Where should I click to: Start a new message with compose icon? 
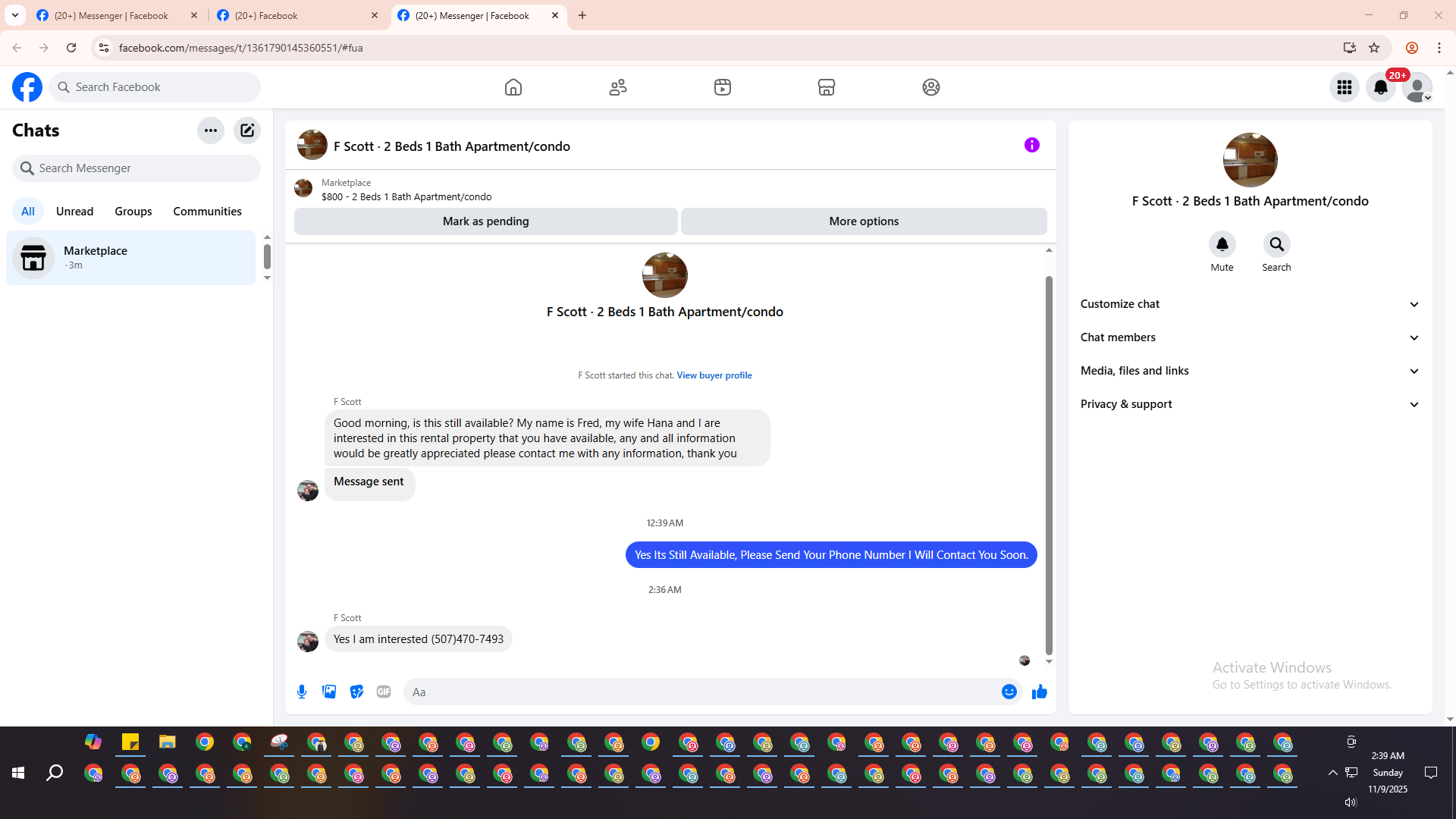247,130
